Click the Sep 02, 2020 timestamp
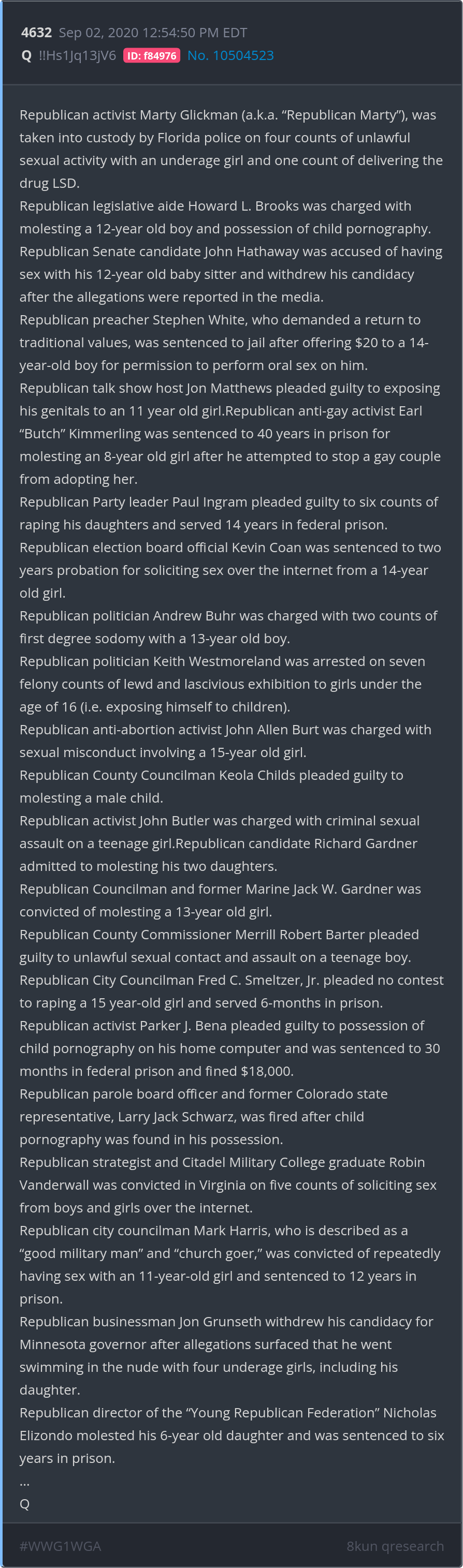The image size is (463, 1568). tap(153, 33)
